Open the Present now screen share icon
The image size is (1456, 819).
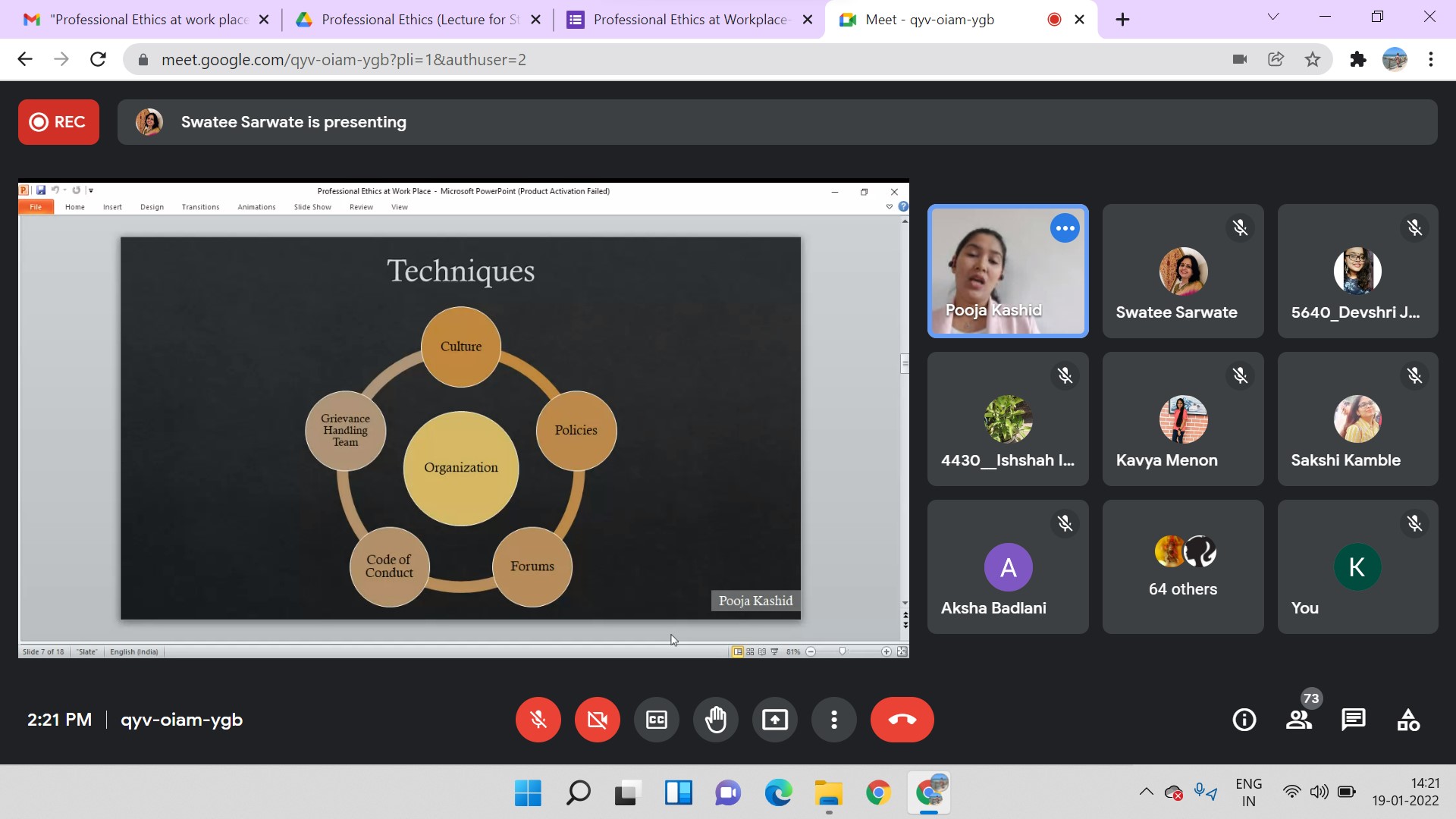774,719
